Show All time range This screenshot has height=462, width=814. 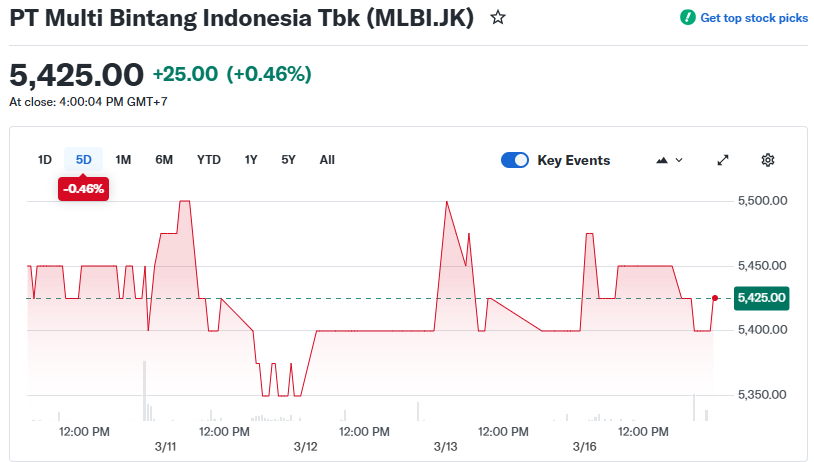tap(327, 160)
